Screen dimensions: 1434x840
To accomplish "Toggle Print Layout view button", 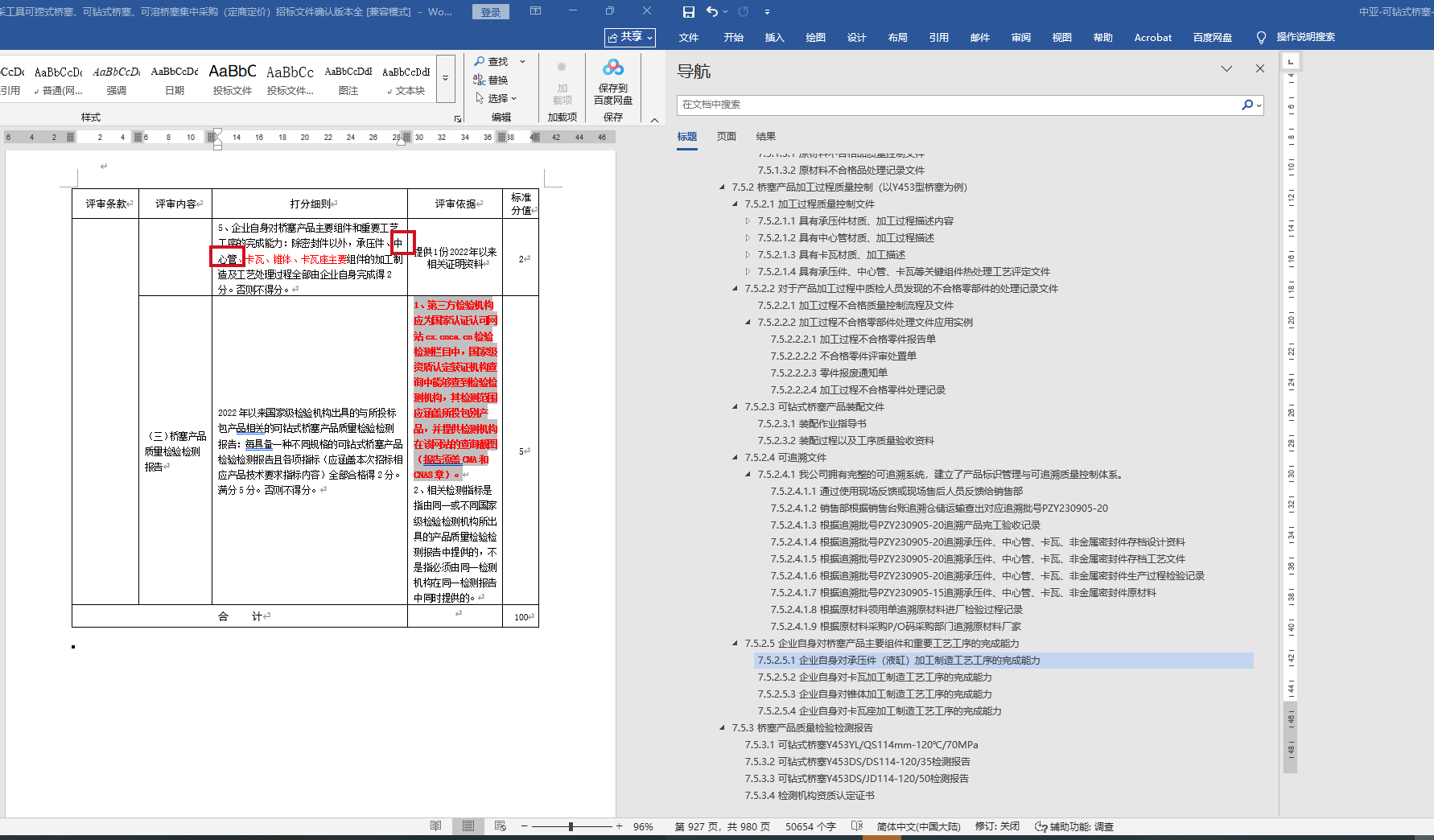I will [468, 826].
